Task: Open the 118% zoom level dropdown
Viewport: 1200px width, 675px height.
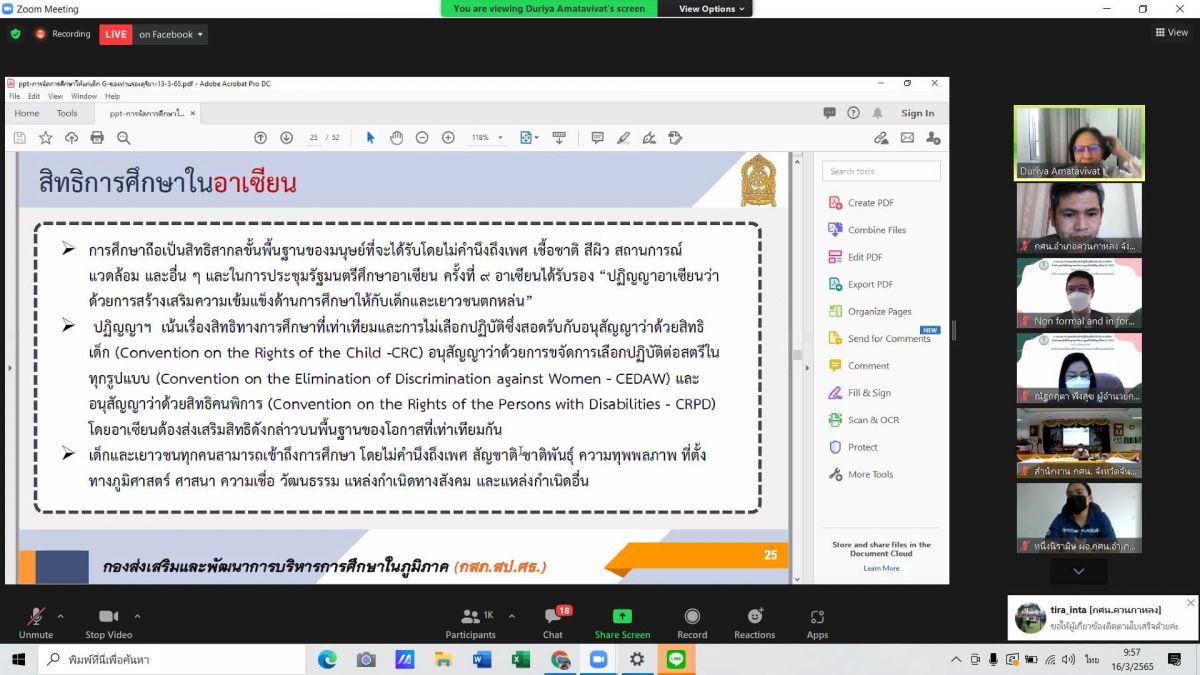Action: (487, 138)
